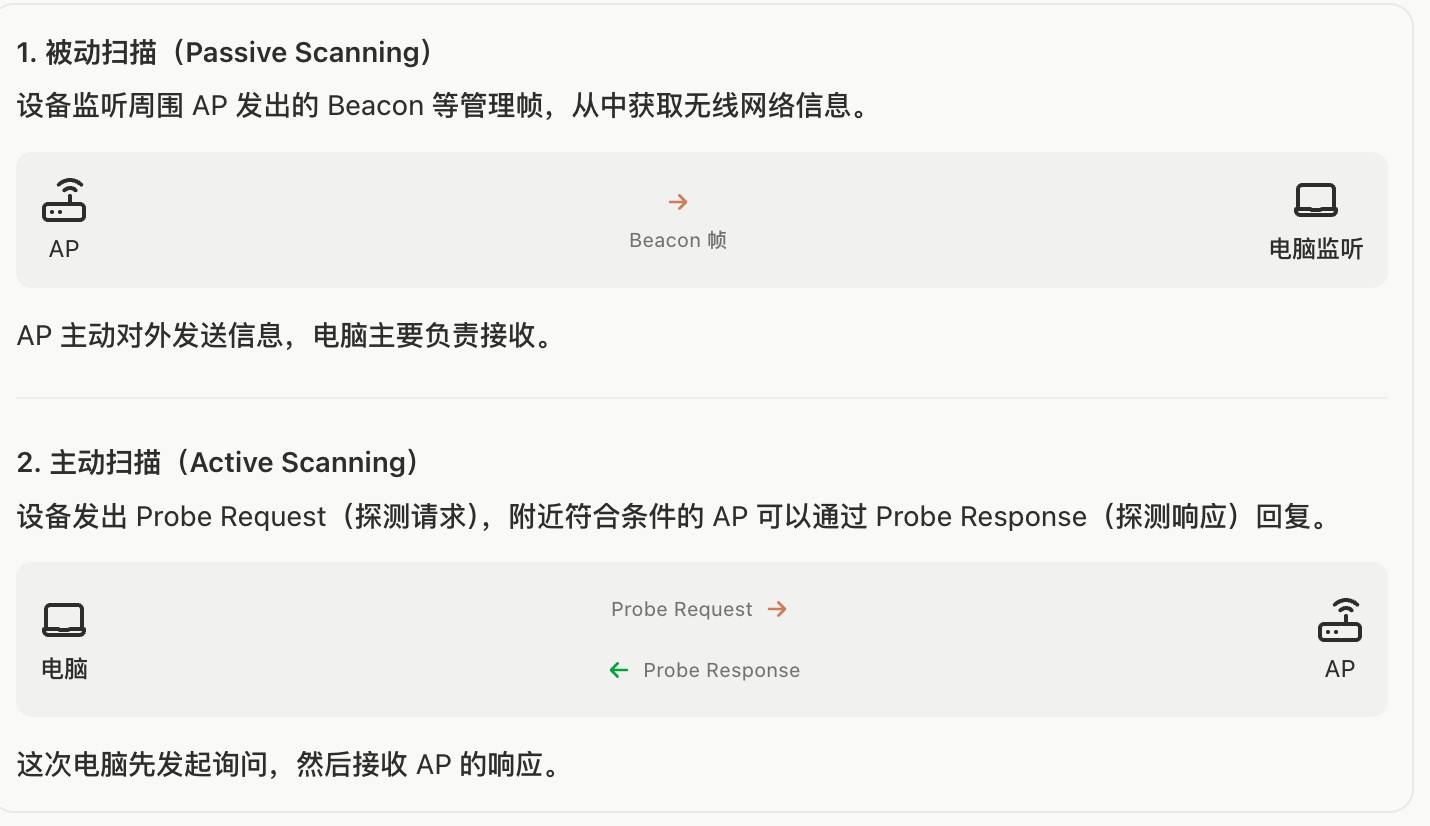Select the heading 2. 主动扫描（Active Scanning）
The image size is (1430, 826).
pos(219,462)
